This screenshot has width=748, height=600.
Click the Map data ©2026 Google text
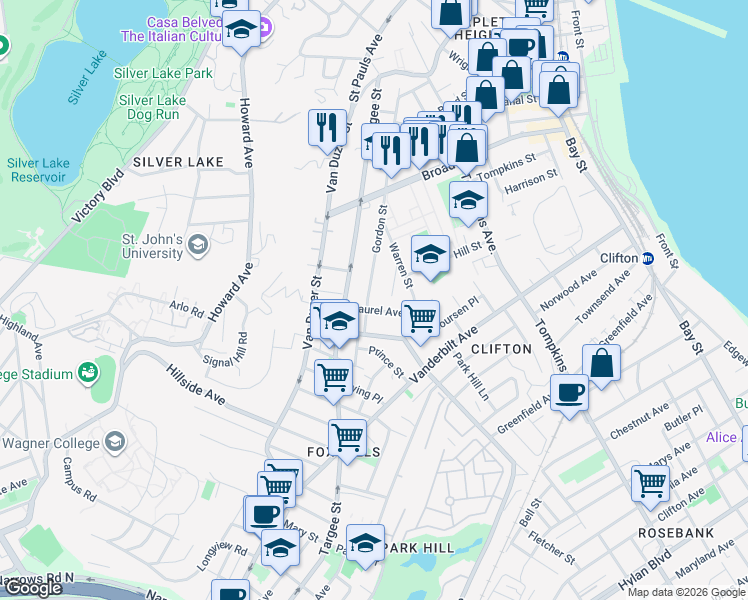[687, 592]
